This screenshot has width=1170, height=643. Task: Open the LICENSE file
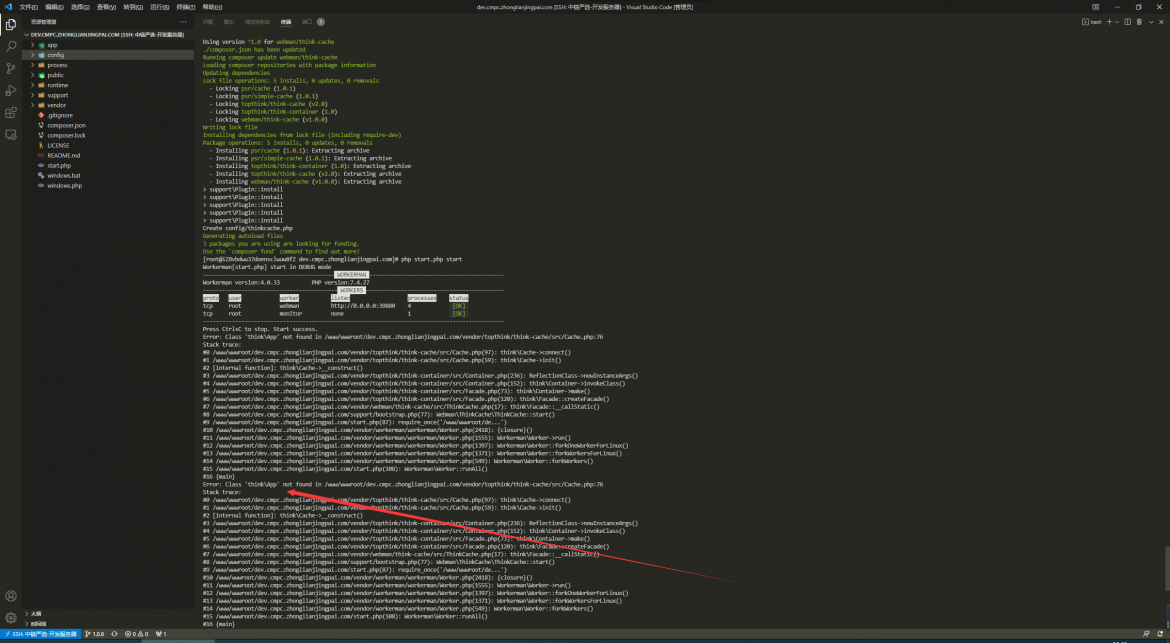tap(108, 145)
